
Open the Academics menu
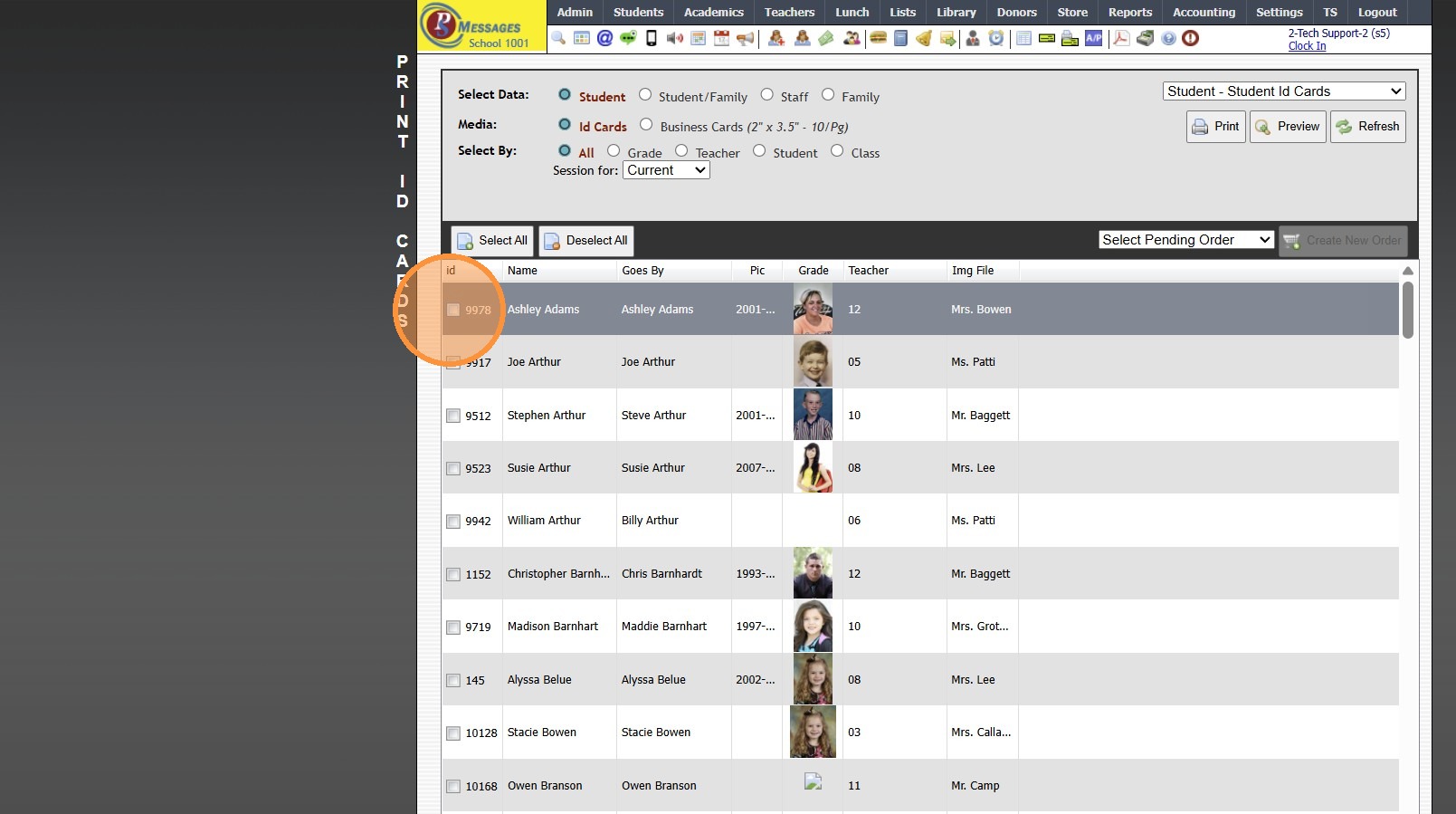[714, 12]
